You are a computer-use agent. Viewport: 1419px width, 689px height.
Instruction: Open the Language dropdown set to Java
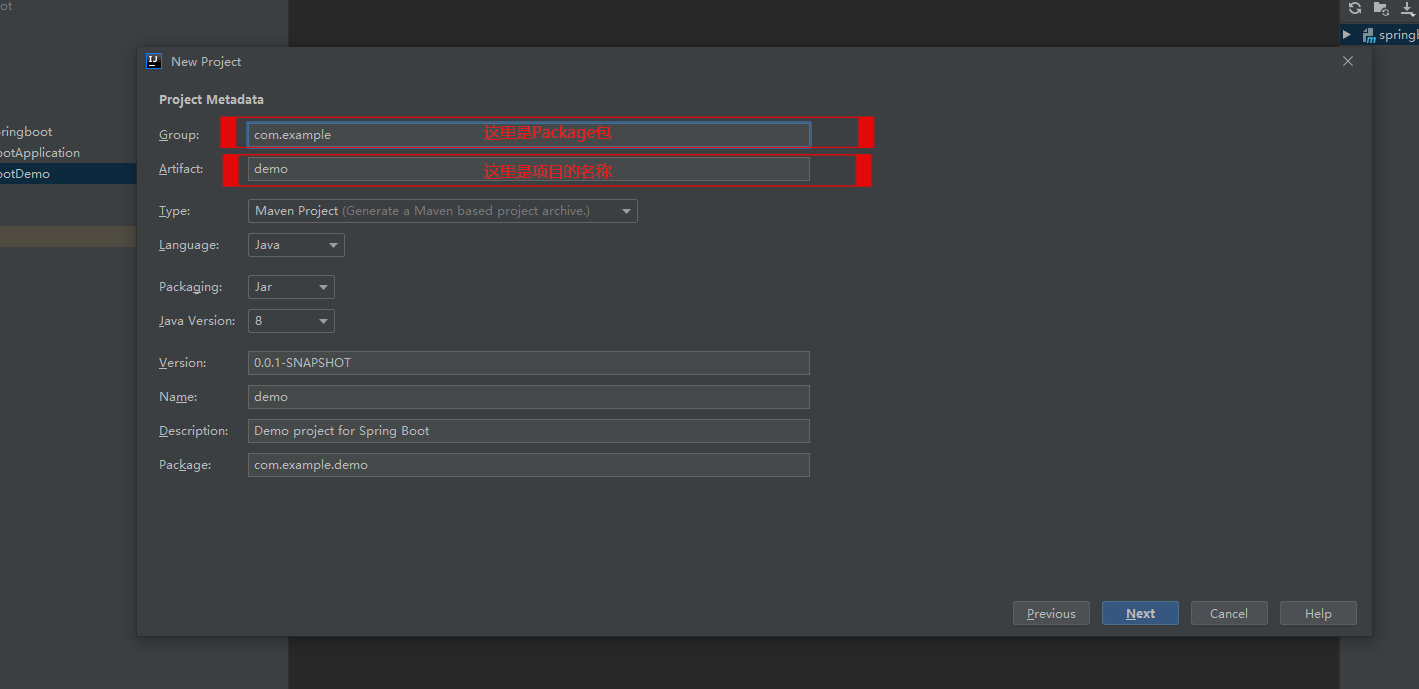pos(296,245)
